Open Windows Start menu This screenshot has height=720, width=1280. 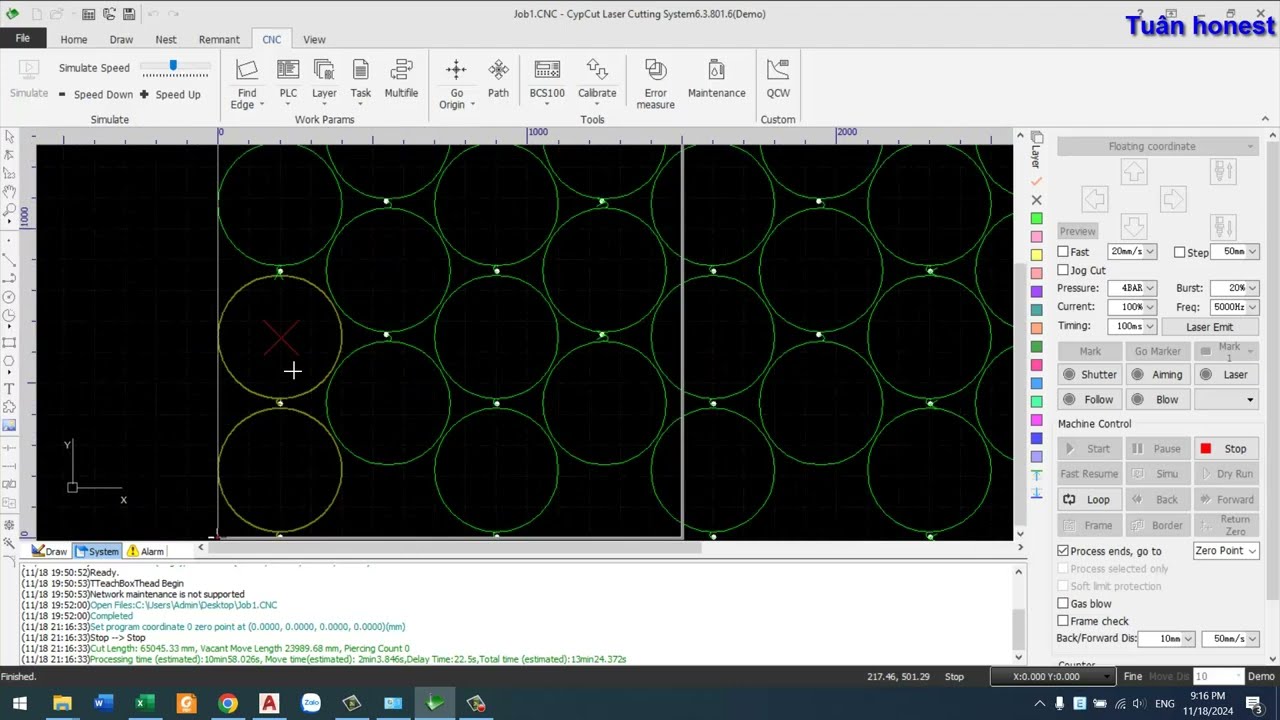click(19, 704)
